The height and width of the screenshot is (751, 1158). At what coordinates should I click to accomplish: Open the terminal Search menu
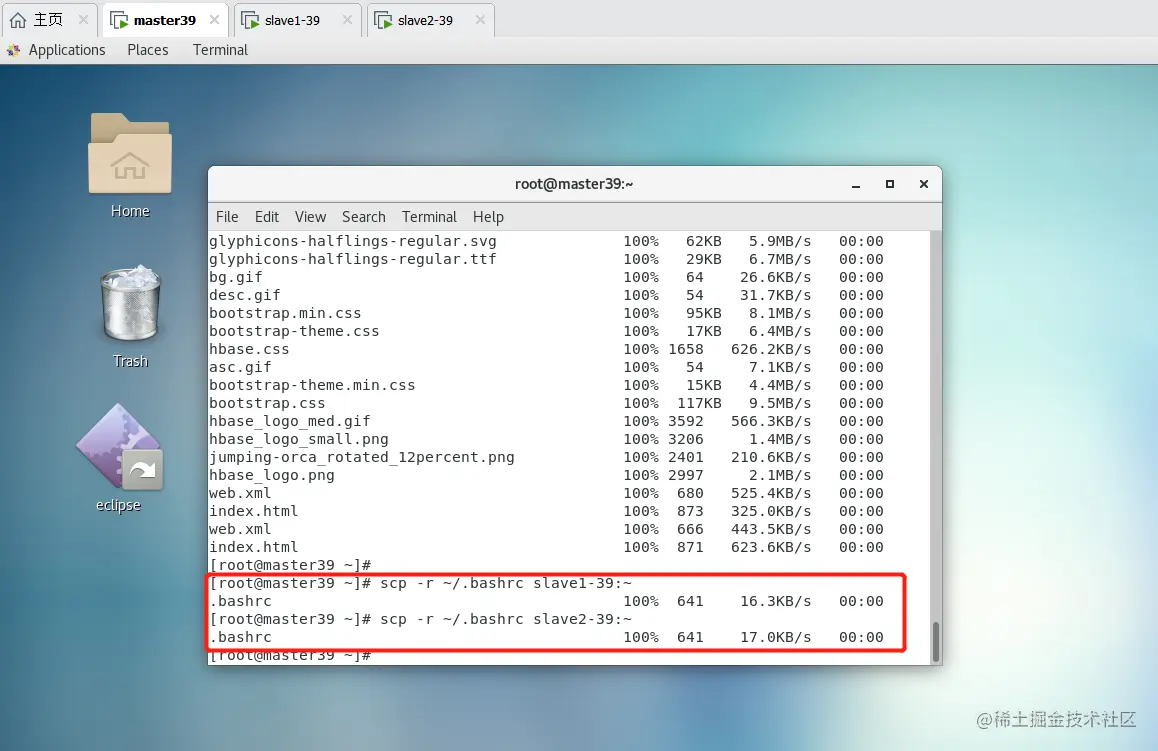(x=363, y=217)
